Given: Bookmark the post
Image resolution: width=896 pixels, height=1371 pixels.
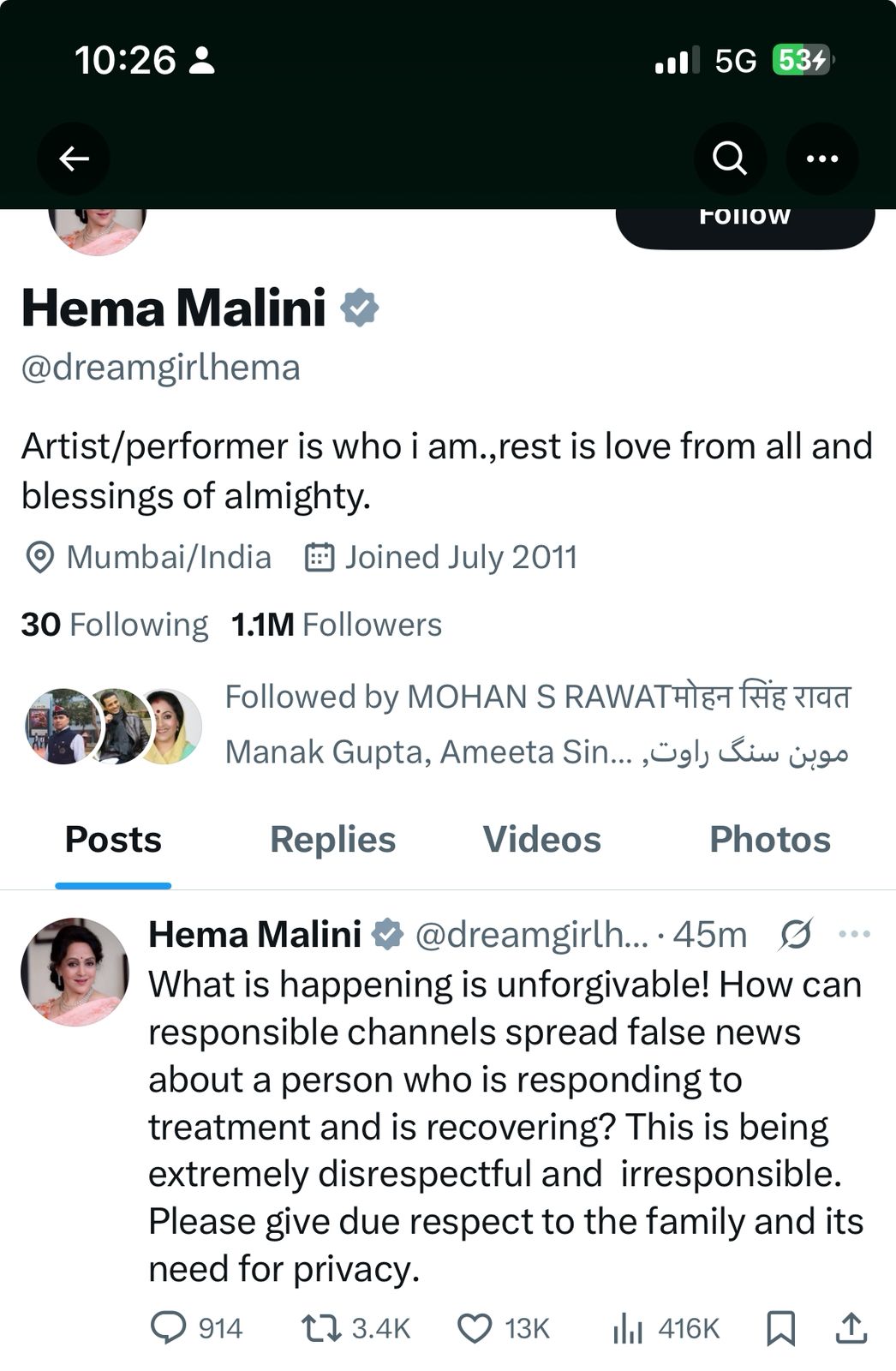Looking at the screenshot, I should click(780, 1328).
